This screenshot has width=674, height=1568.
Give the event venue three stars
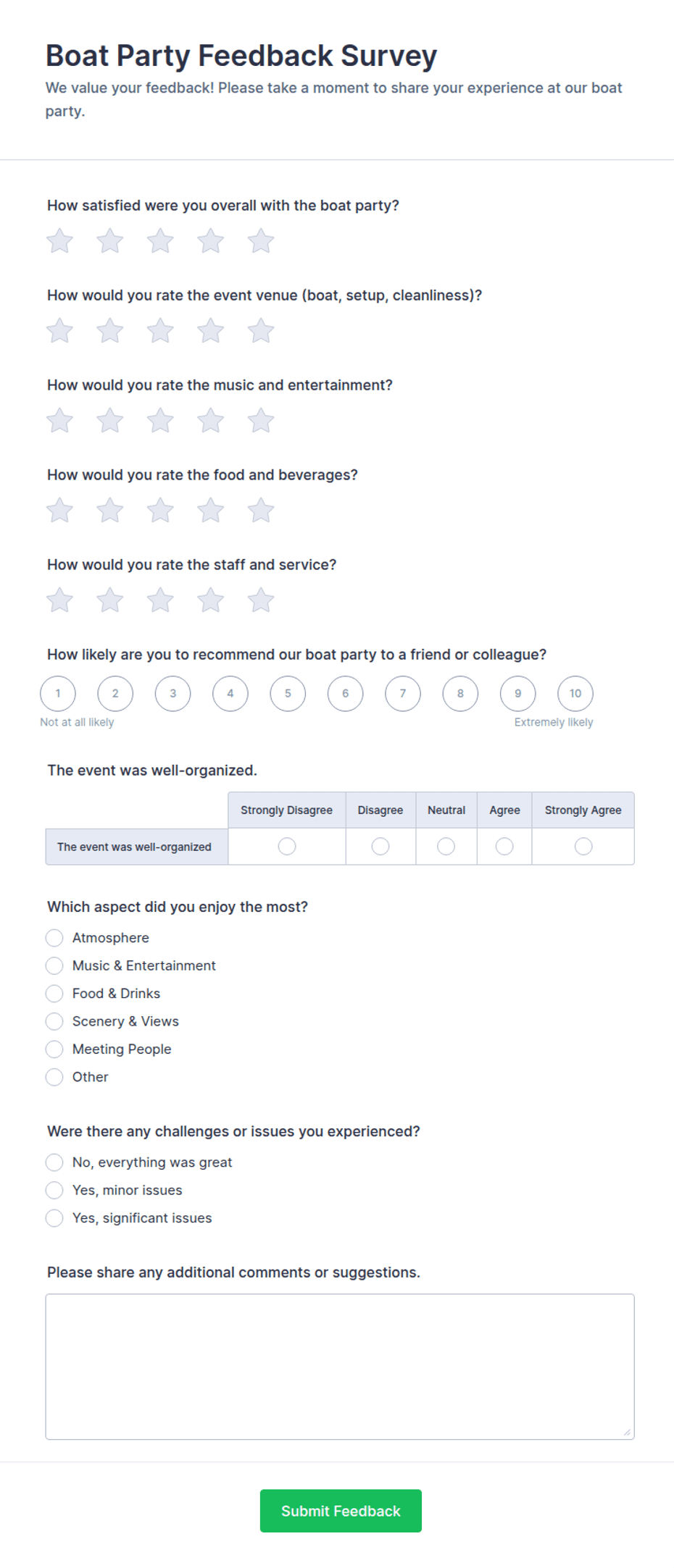160,331
